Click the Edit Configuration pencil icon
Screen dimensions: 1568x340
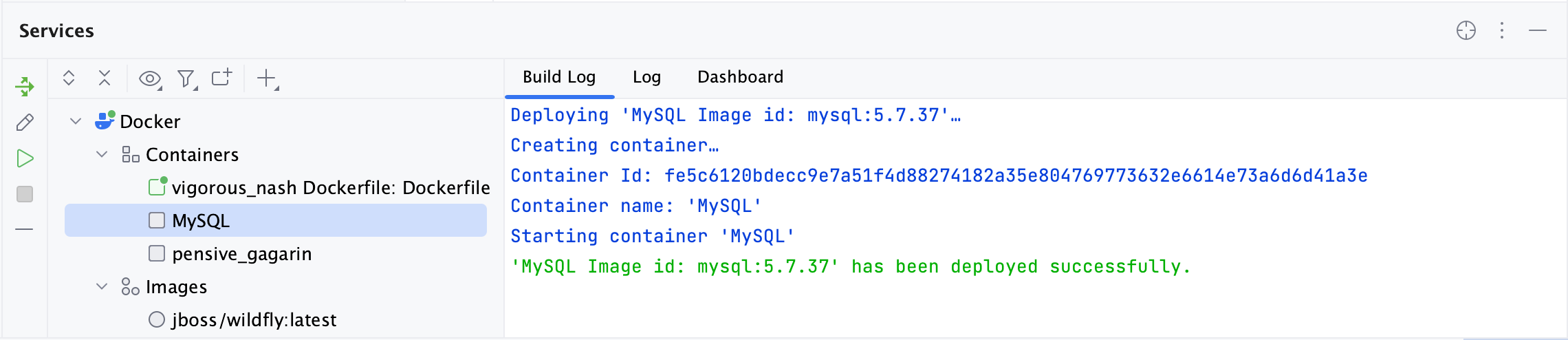pos(25,123)
